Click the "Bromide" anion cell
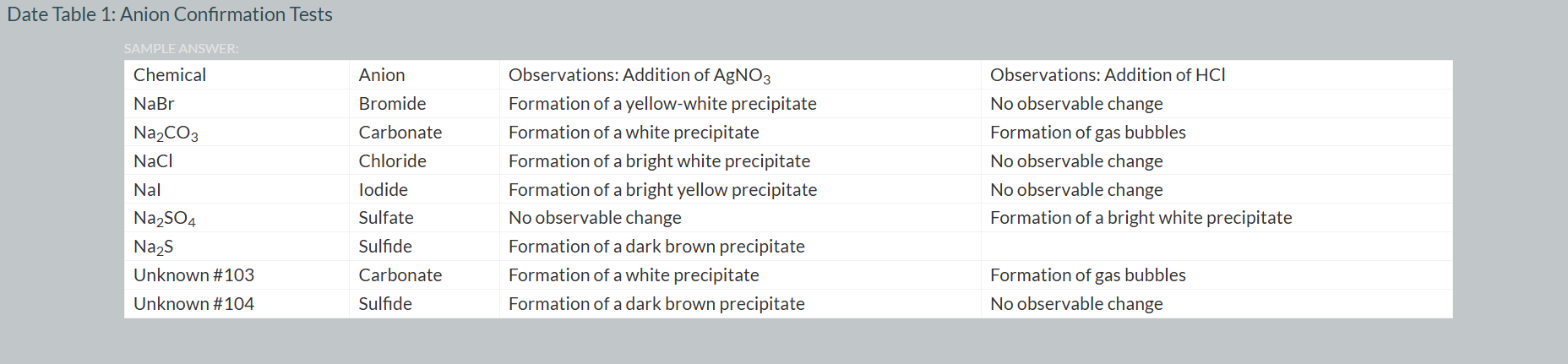The width and height of the screenshot is (1568, 364). 392,104
